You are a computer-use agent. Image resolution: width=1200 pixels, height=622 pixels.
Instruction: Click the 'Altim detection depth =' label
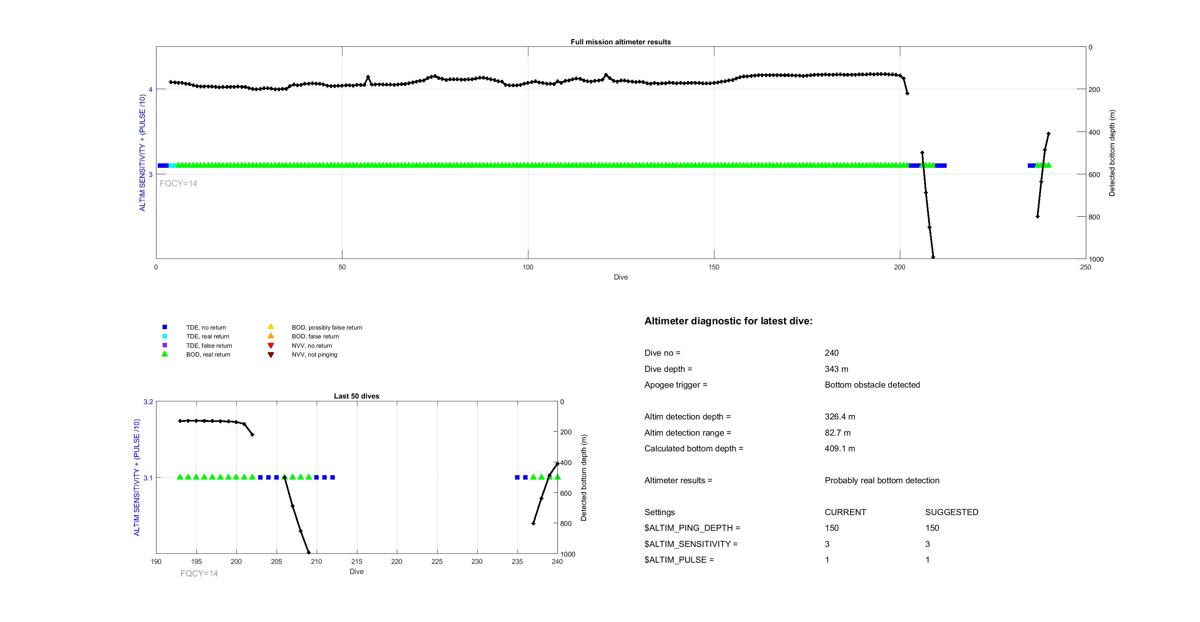pyautogui.click(x=688, y=417)
